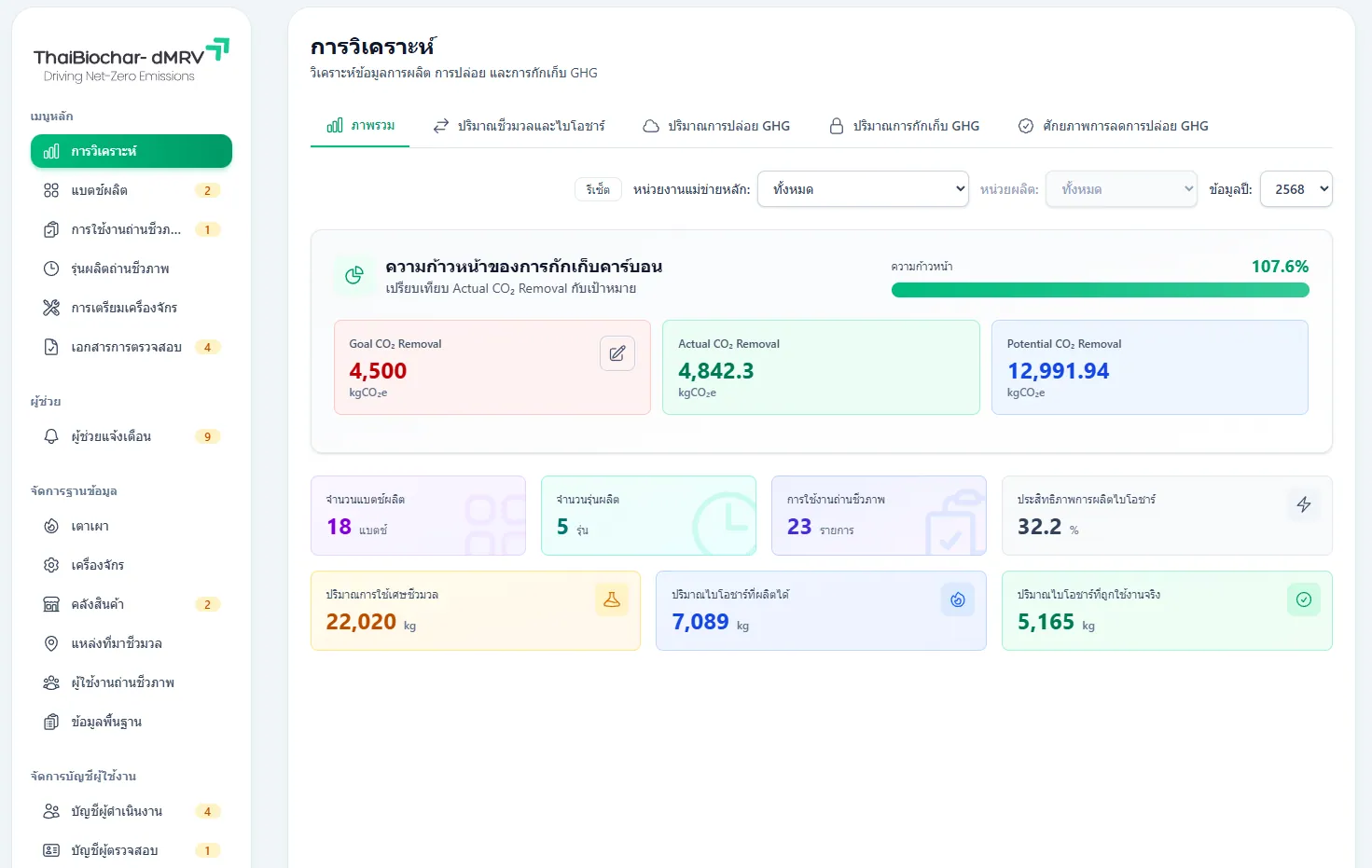Click the bell icon beside ผู้ช่วยแจ้งเตือน
This screenshot has height=868, width=1372.
pos(51,436)
